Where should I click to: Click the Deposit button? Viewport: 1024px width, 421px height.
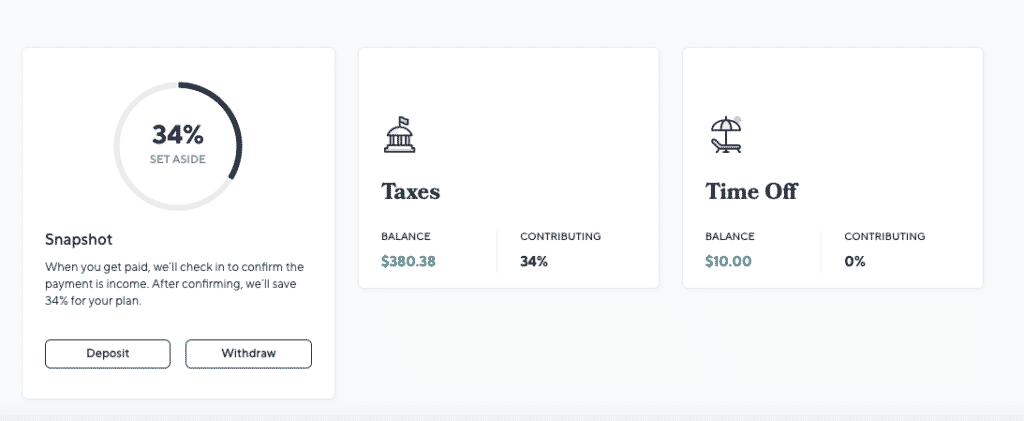[108, 354]
